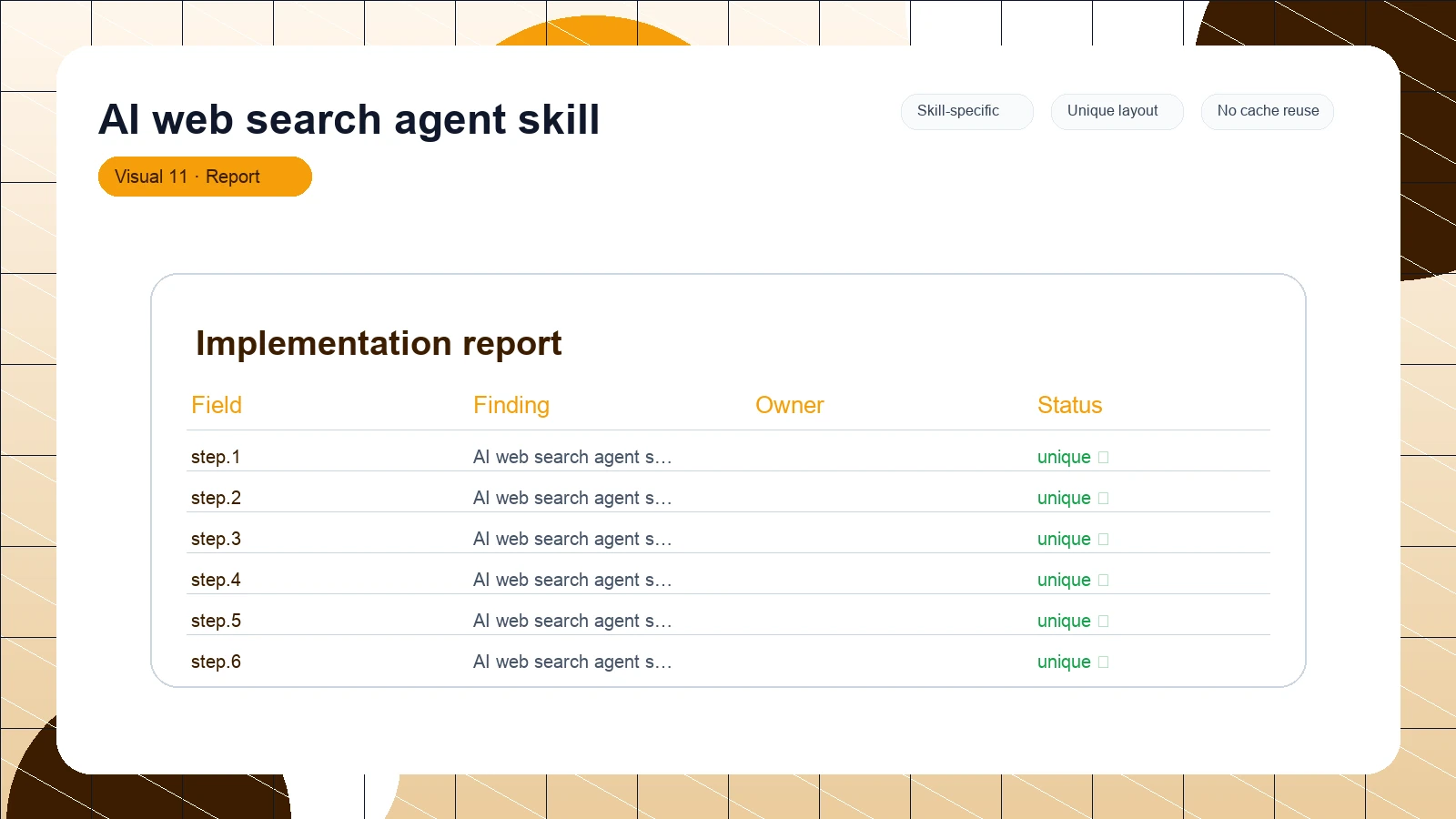This screenshot has width=1456, height=819.
Task: Click the small square icon in step.4 row
Action: 1104,581
